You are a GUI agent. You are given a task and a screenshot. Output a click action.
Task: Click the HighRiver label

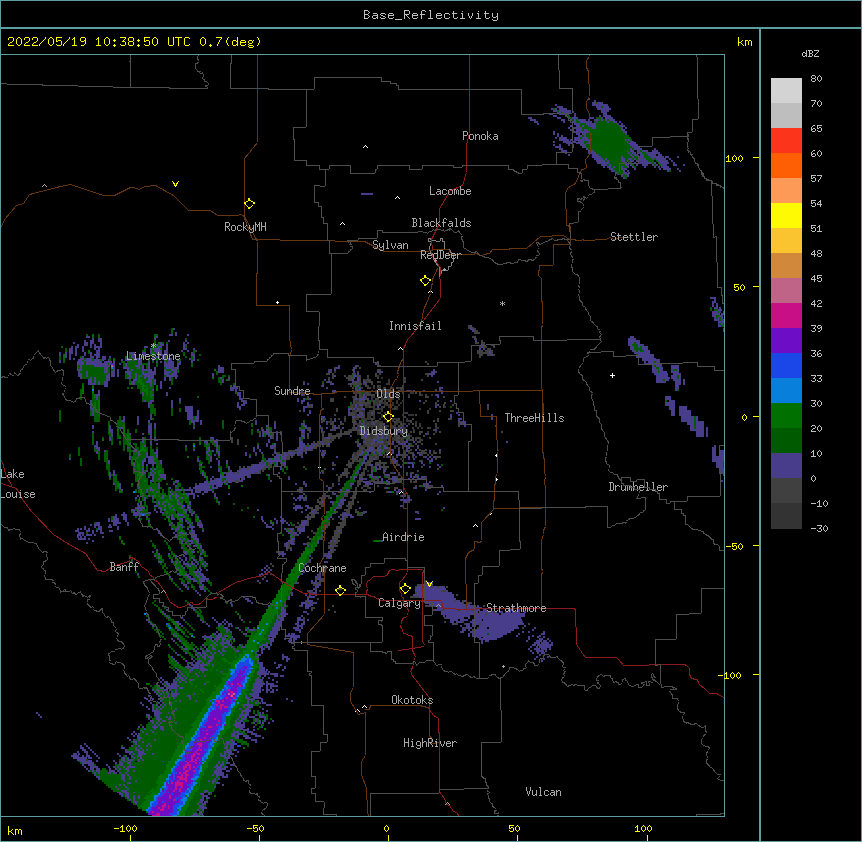pyautogui.click(x=430, y=743)
